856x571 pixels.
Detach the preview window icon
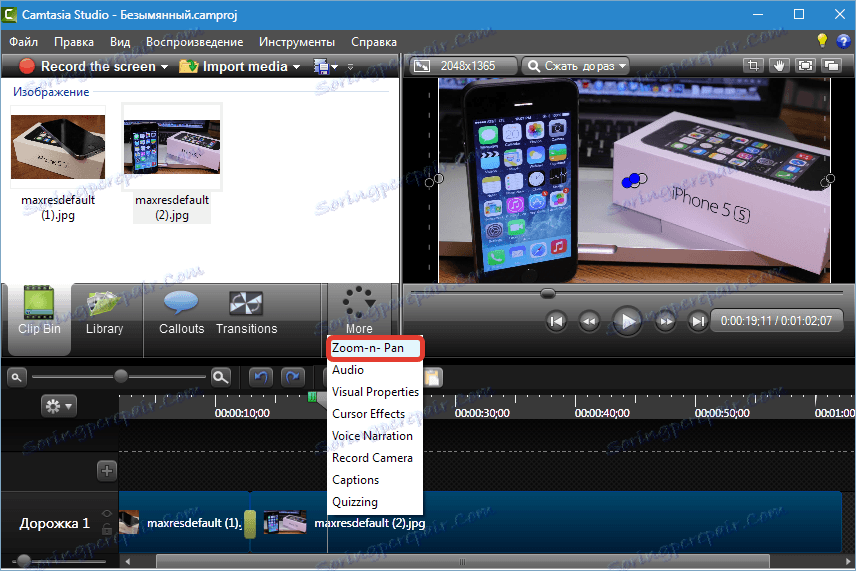(x=831, y=66)
